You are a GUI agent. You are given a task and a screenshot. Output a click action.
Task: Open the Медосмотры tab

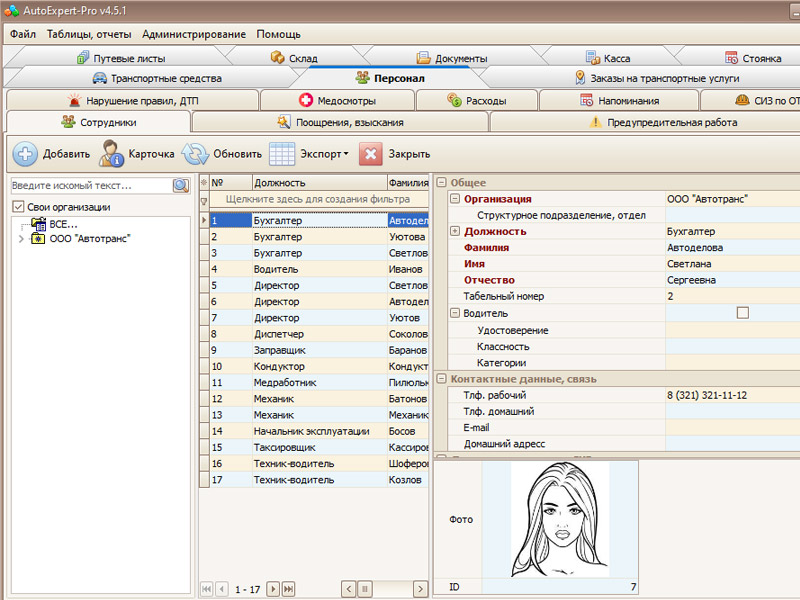[337, 101]
